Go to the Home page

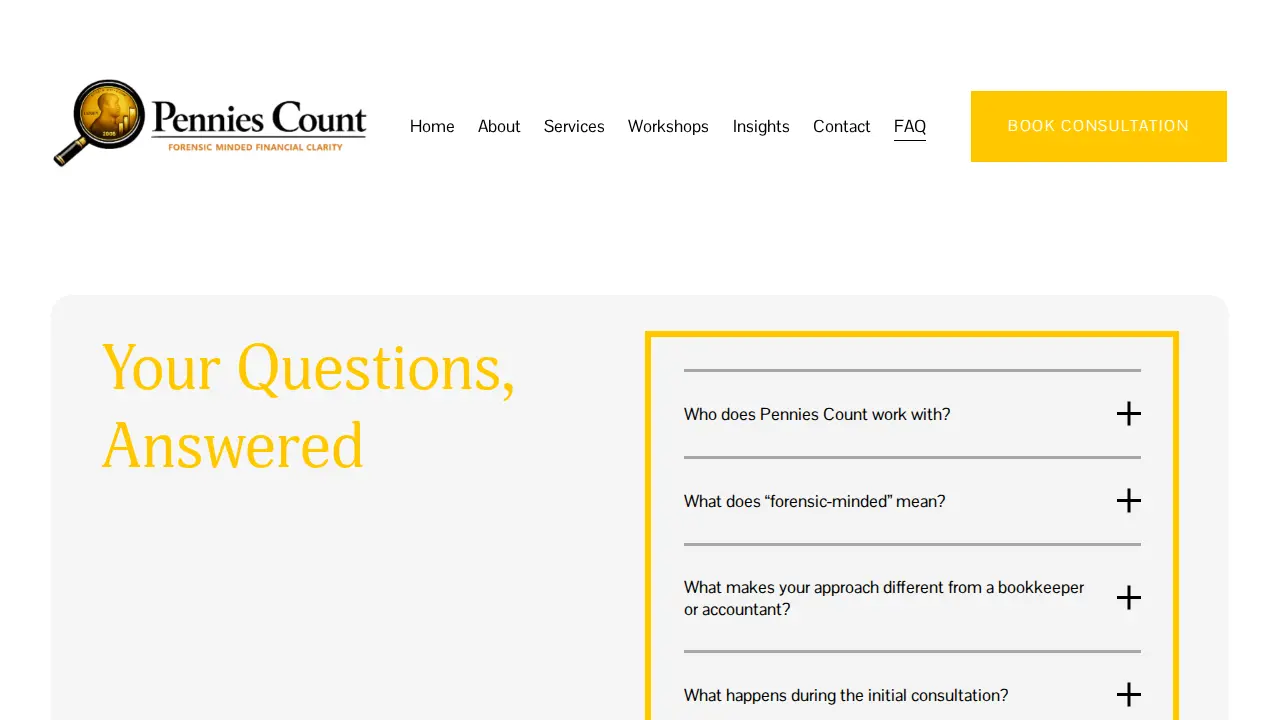point(432,126)
